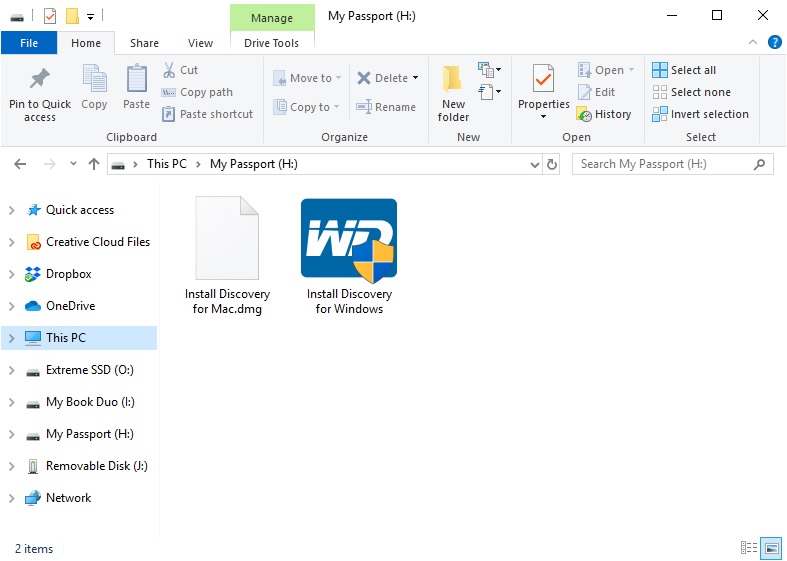
Task: Click the Properties checkmark icon
Action: [x=544, y=79]
